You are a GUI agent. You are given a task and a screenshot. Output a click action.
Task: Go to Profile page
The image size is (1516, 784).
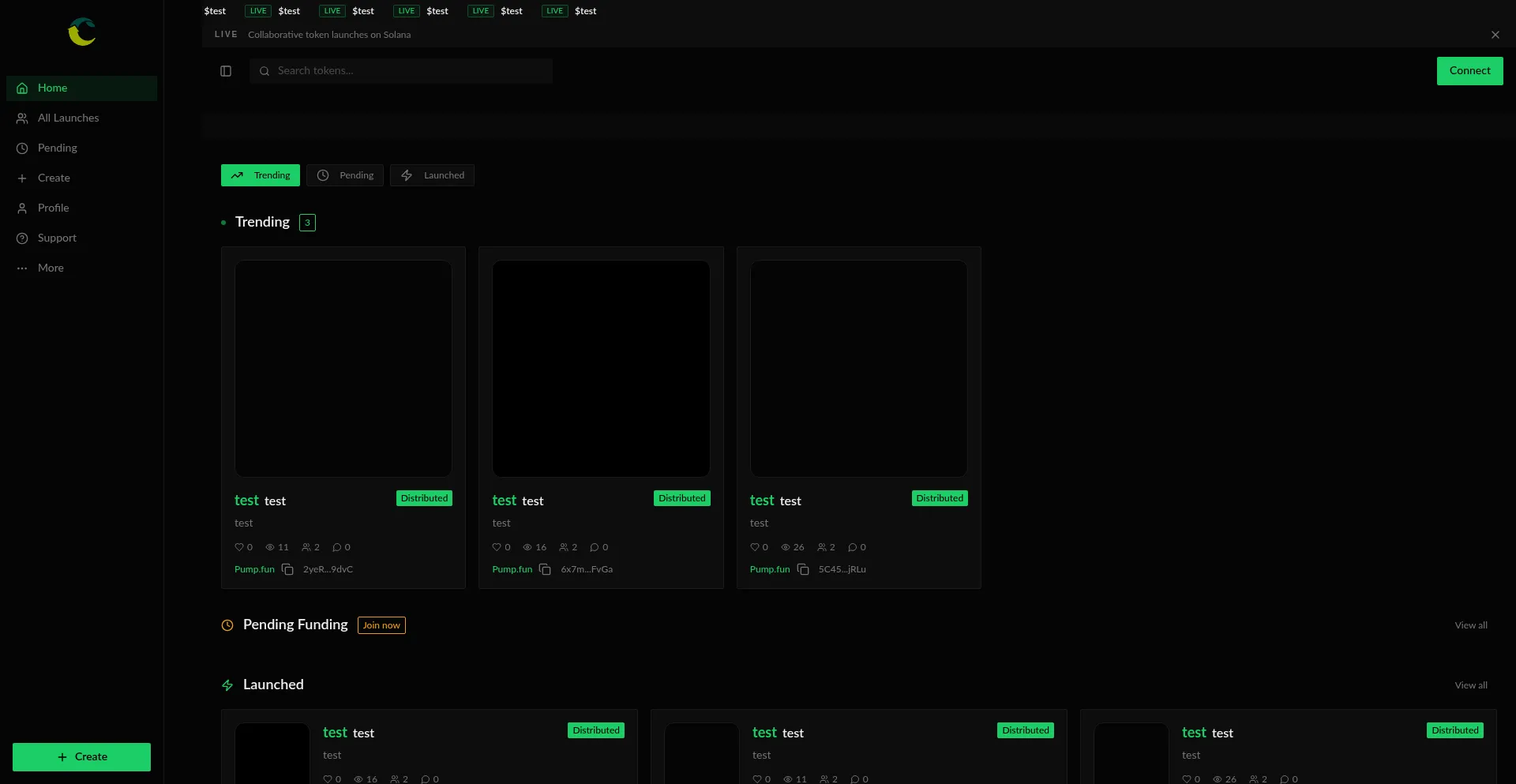[53, 208]
